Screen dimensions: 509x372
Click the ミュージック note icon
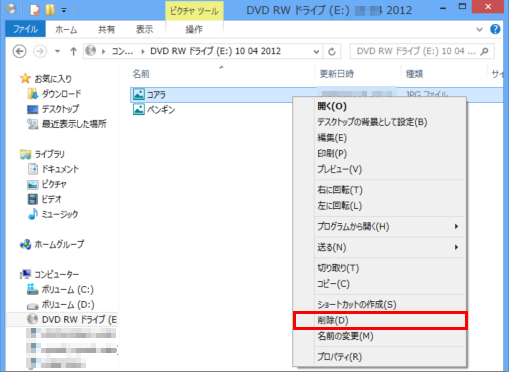pyautogui.click(x=33, y=214)
